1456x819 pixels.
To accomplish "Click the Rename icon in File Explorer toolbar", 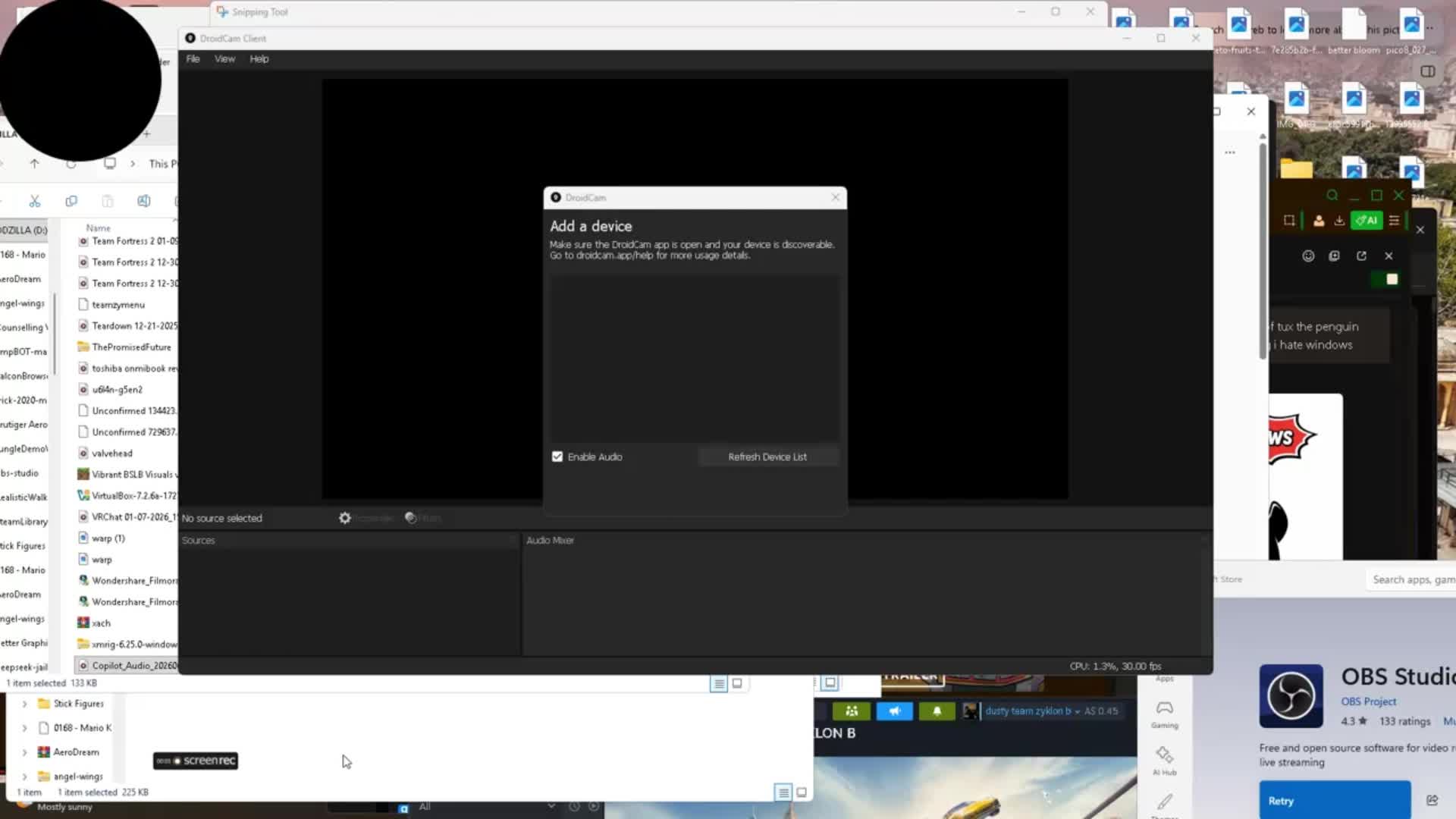I will (x=144, y=201).
